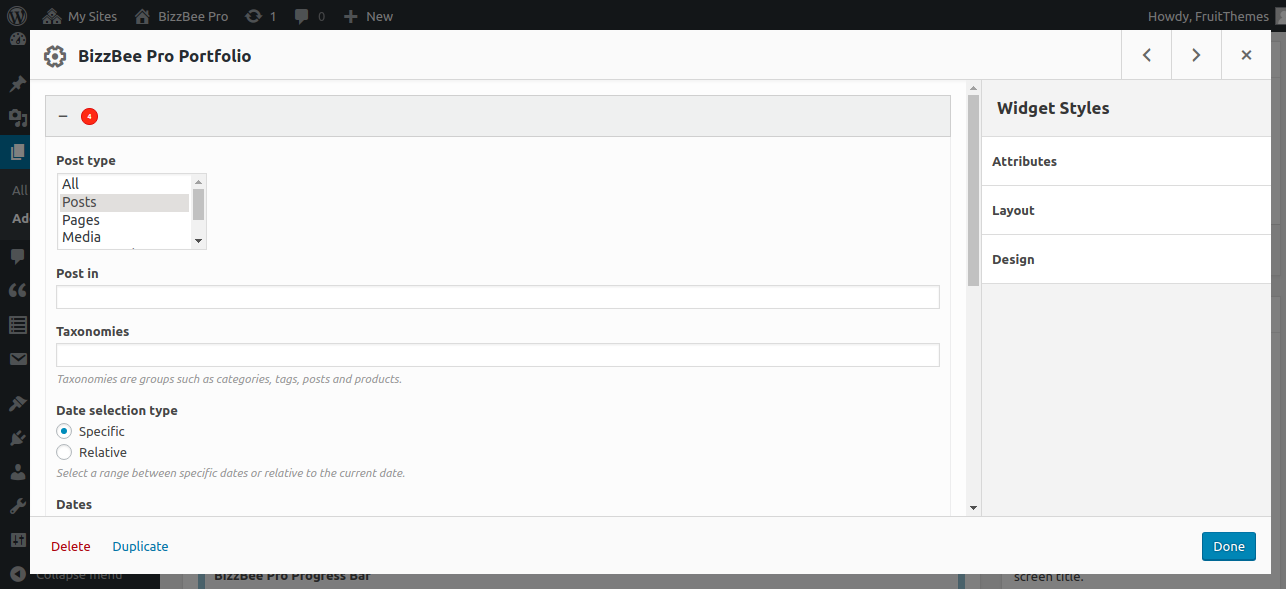1286x589 pixels.
Task: Open the My Sites admin bar menu
Action: pyautogui.click(x=80, y=16)
